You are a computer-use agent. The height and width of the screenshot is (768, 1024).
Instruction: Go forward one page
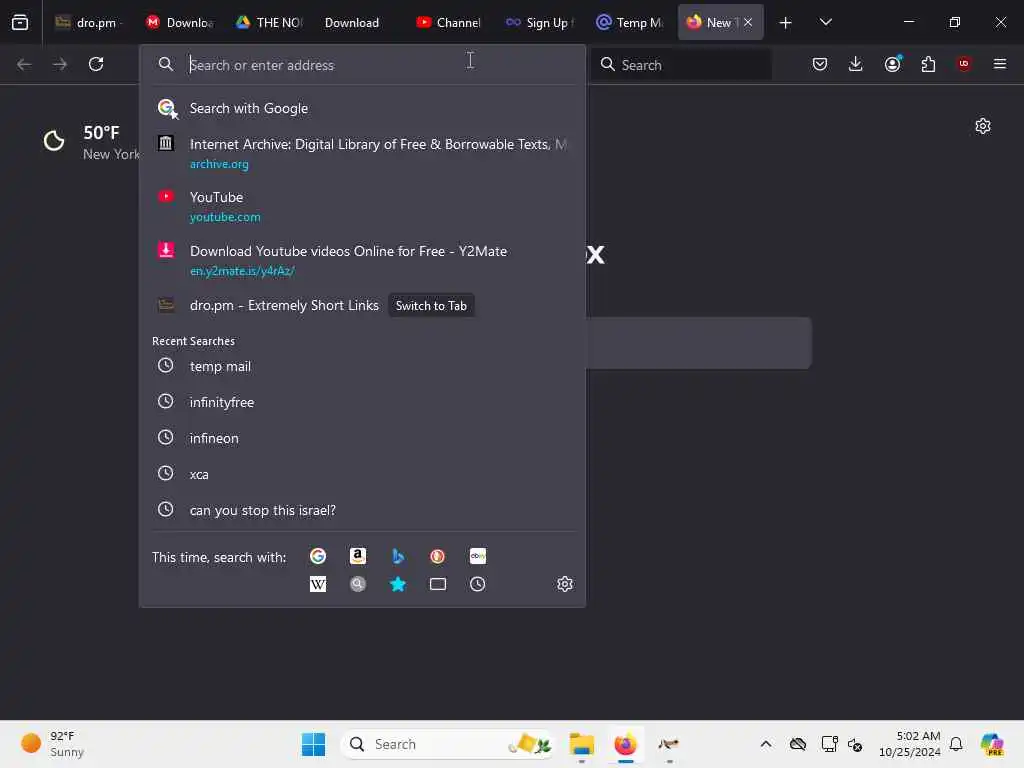60,64
